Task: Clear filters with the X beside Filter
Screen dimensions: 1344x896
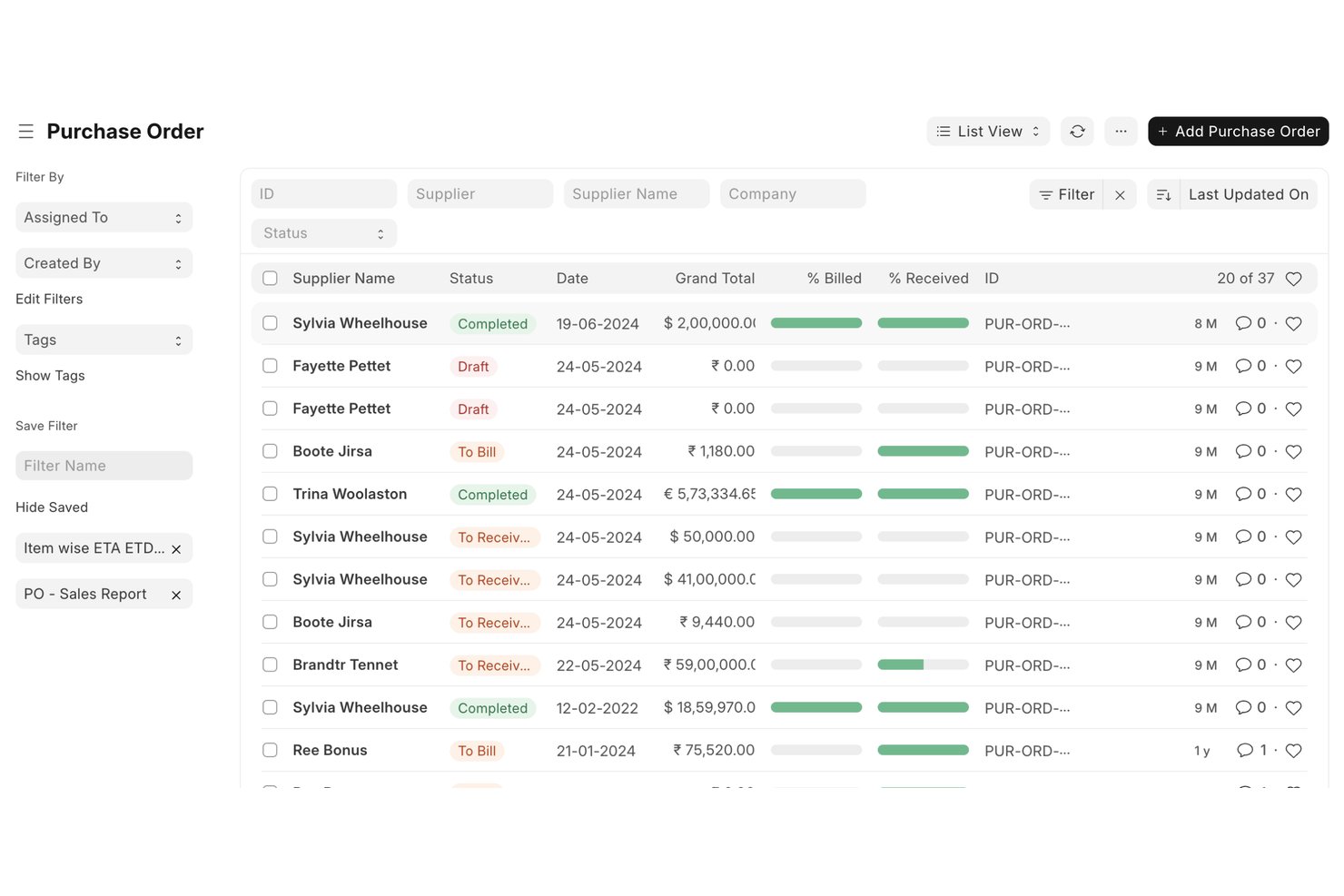Action: click(1120, 195)
